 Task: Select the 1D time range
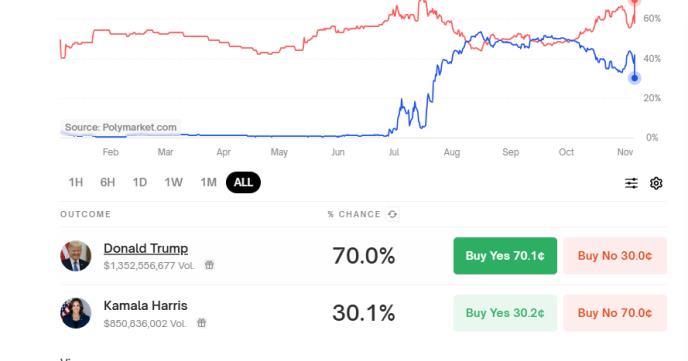tap(140, 182)
